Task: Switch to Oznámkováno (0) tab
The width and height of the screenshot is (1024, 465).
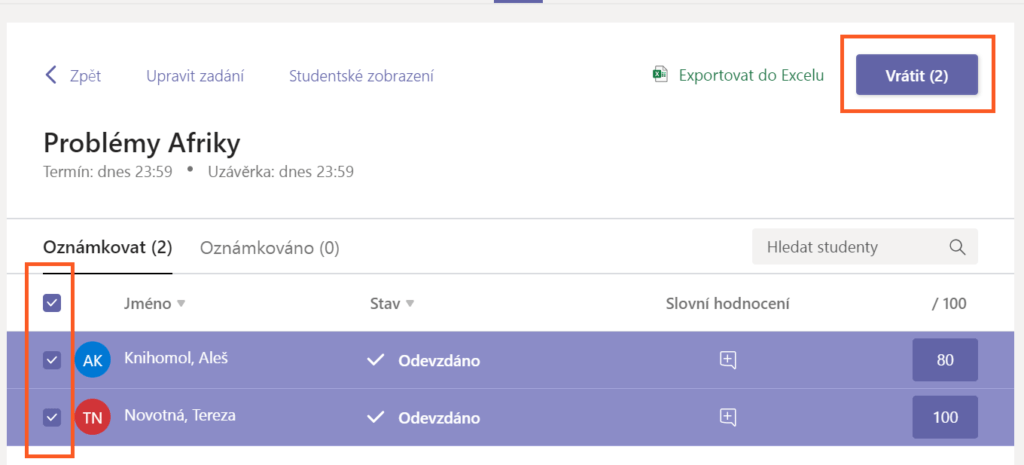Action: click(269, 247)
